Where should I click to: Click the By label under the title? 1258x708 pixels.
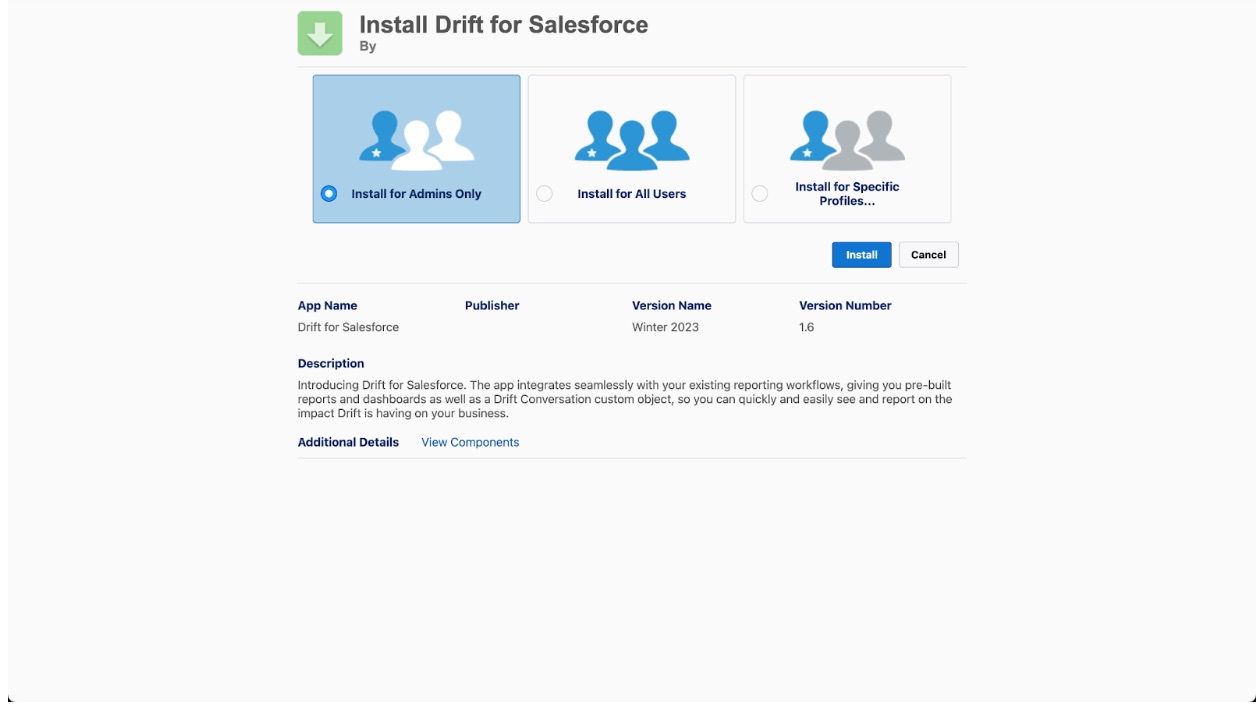[367, 47]
